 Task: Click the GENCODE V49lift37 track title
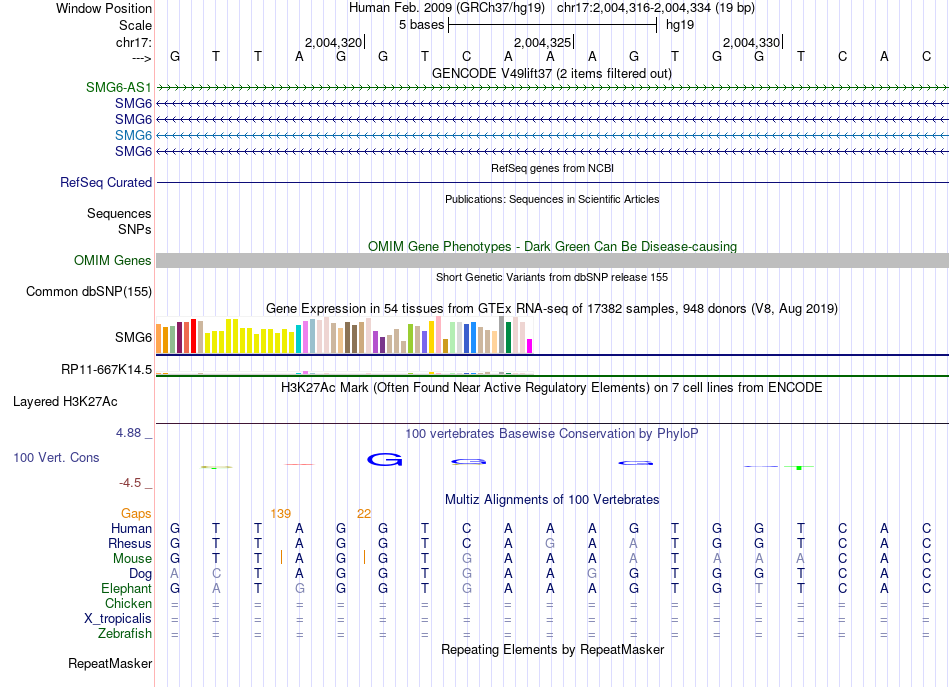(552, 73)
